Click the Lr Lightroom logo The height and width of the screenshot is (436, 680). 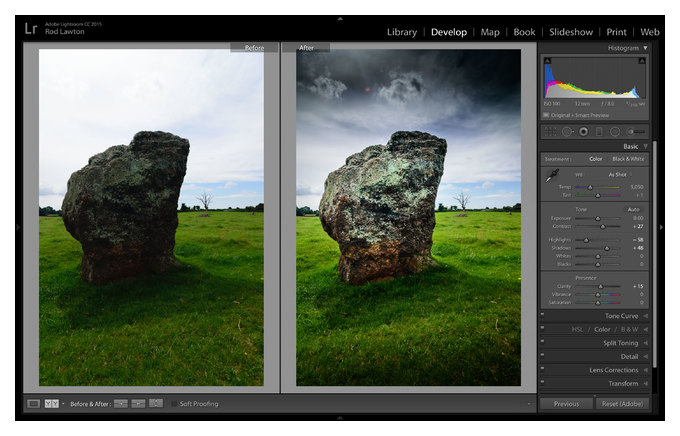pyautogui.click(x=31, y=29)
